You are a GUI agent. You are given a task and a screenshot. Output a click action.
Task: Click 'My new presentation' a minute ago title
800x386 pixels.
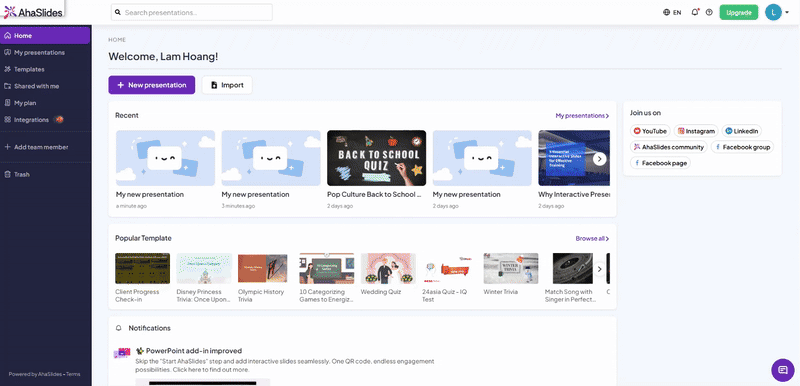point(149,194)
